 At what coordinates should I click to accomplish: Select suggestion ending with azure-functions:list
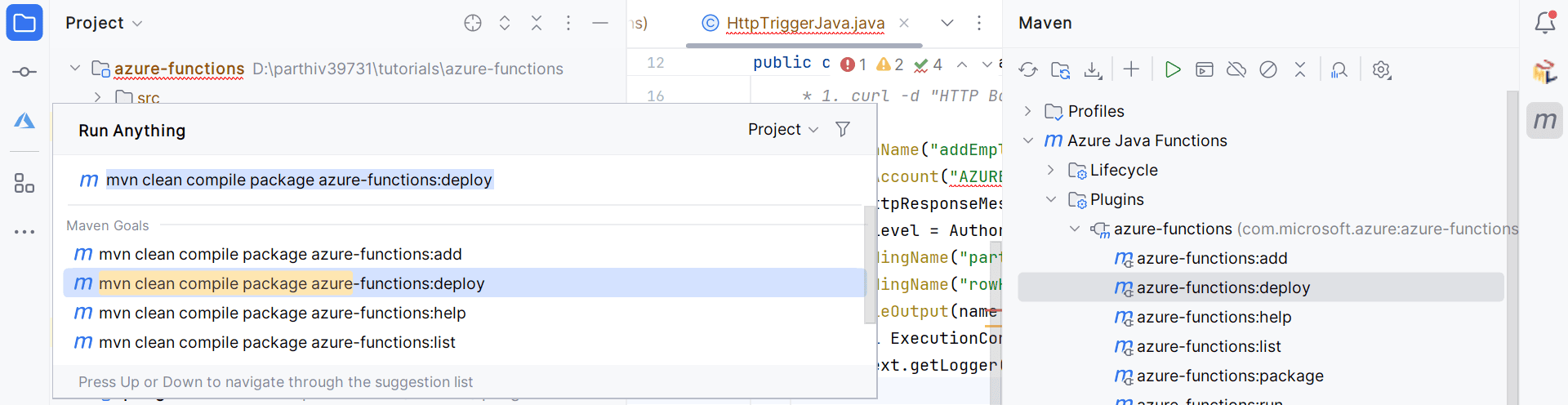pyautogui.click(x=464, y=342)
